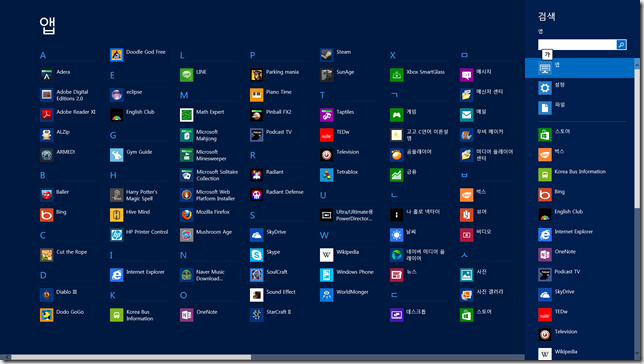This screenshot has width=644, height=364.
Task: Launch the Baller game icon
Action: pos(46,195)
